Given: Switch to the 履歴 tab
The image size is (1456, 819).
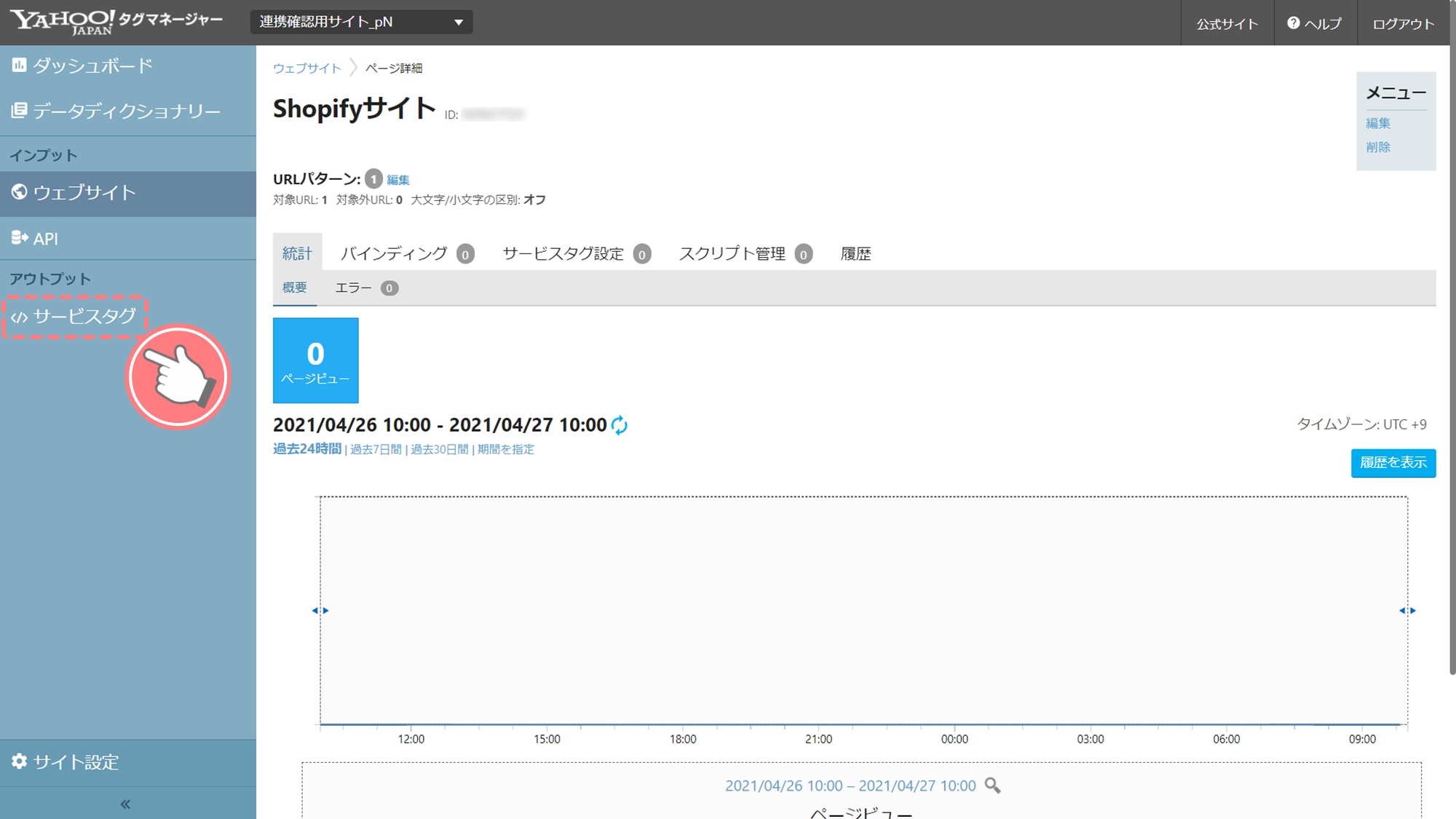Looking at the screenshot, I should [855, 254].
